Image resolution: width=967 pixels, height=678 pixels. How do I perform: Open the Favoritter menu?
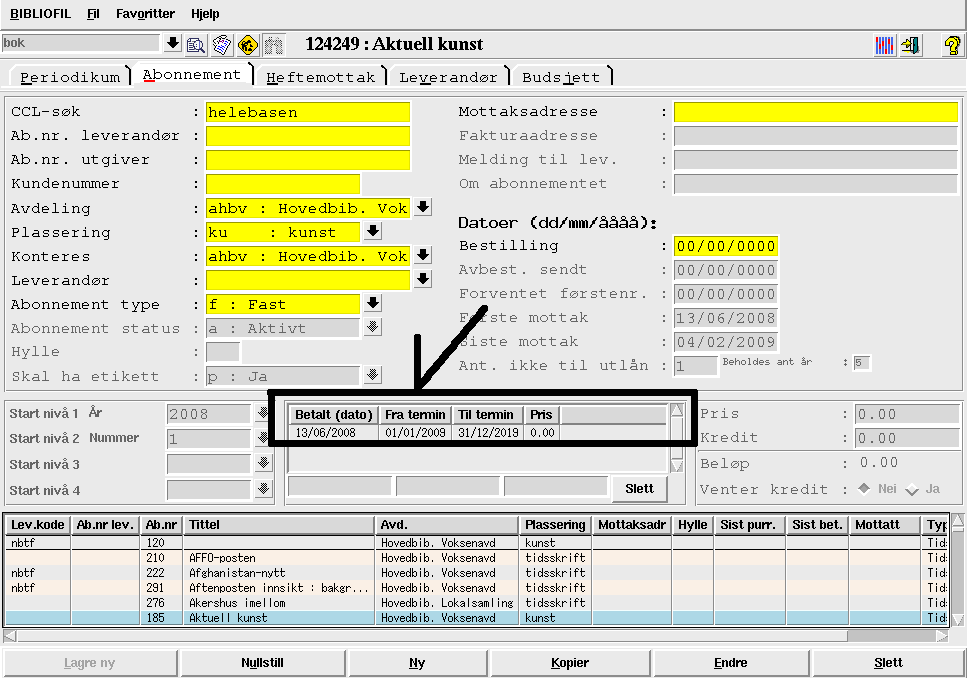pyautogui.click(x=145, y=14)
